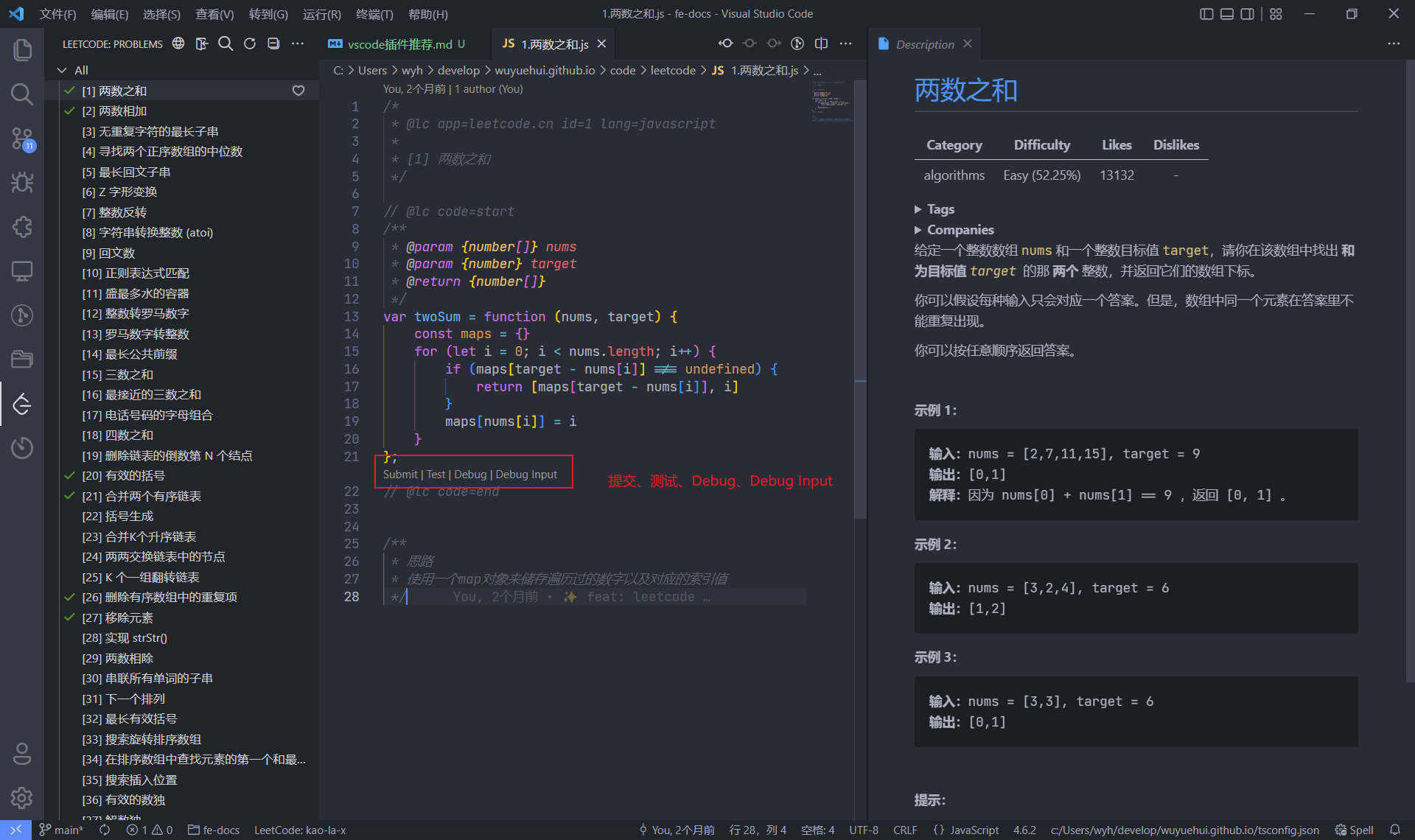Screen dimensions: 1415x840
Task: Open Source Control view with 11 badge
Action: (22, 139)
